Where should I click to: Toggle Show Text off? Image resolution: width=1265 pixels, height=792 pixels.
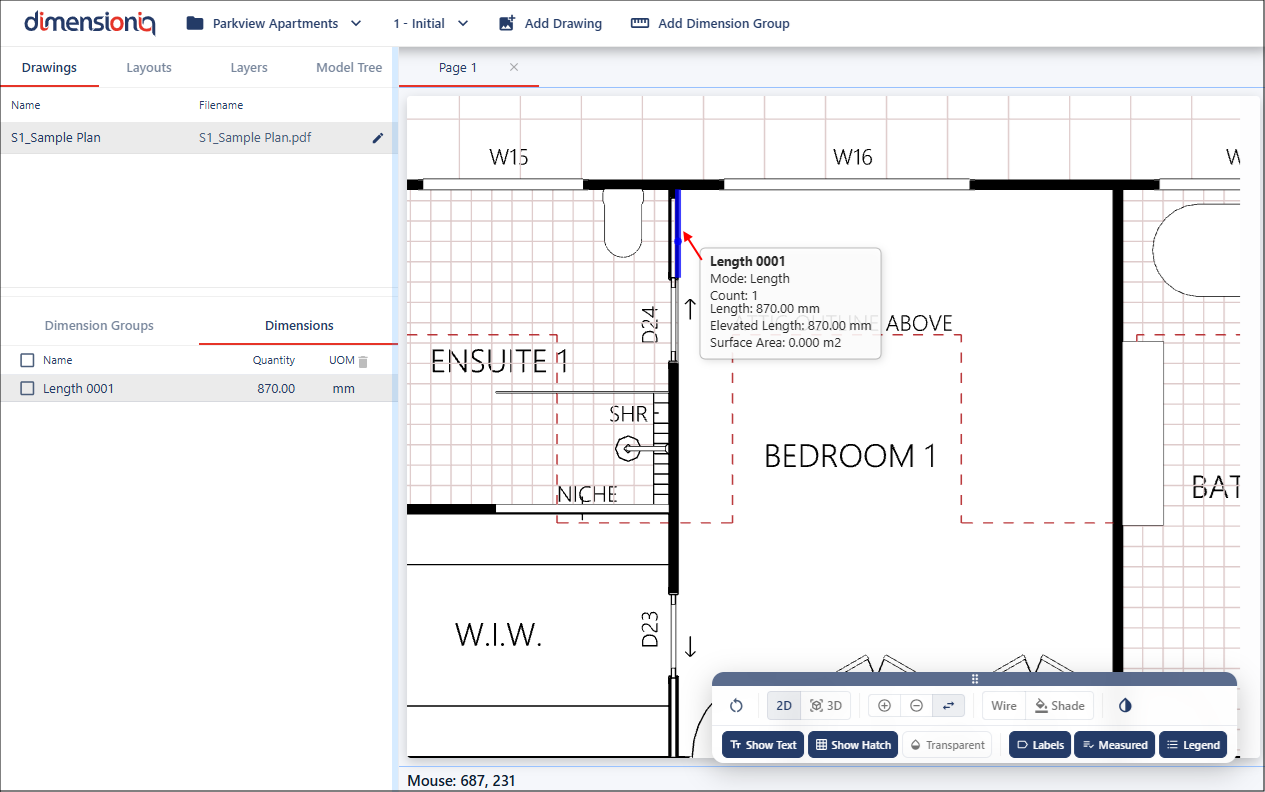(x=763, y=745)
